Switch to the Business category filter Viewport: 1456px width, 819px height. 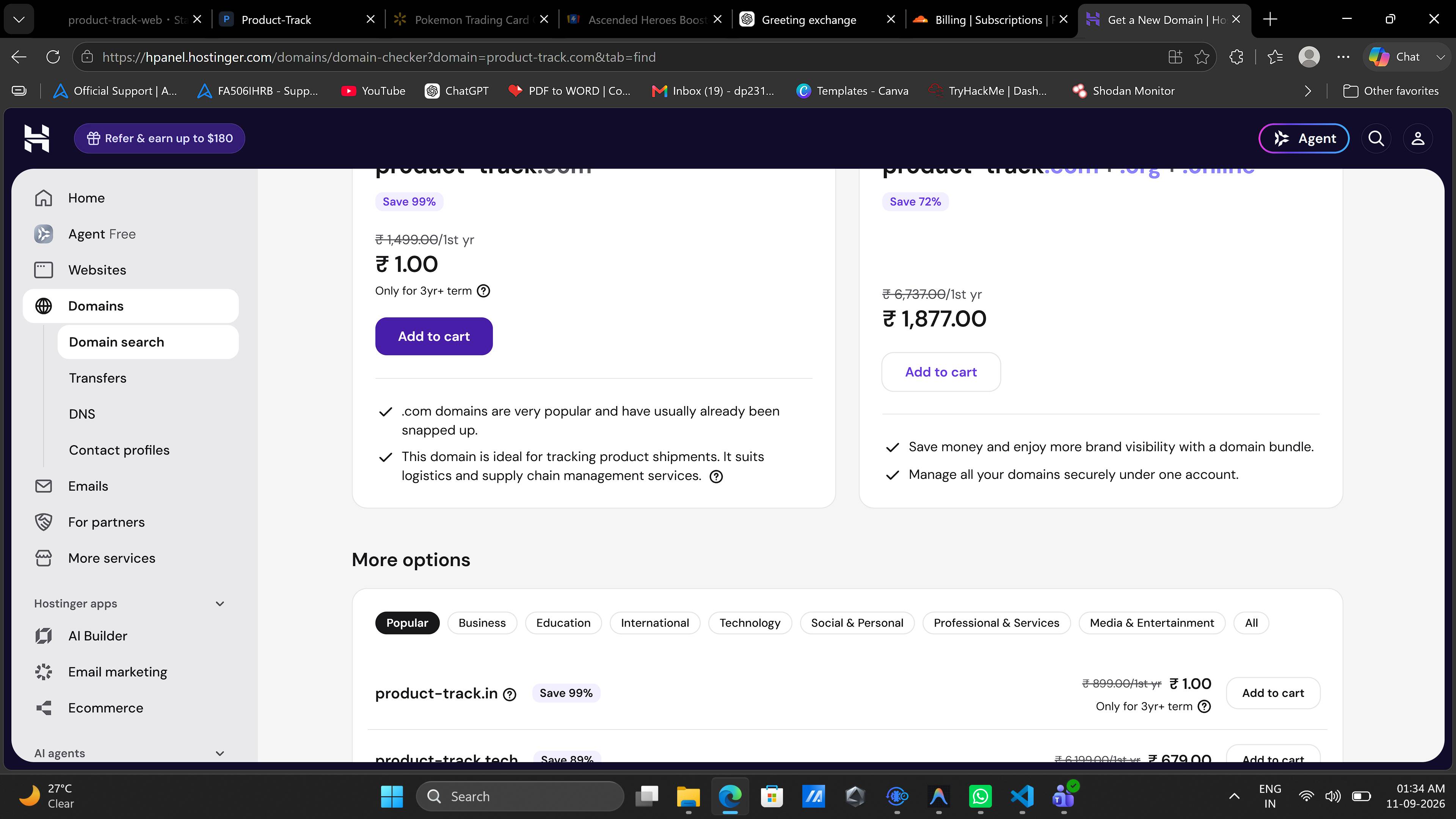[x=482, y=623]
